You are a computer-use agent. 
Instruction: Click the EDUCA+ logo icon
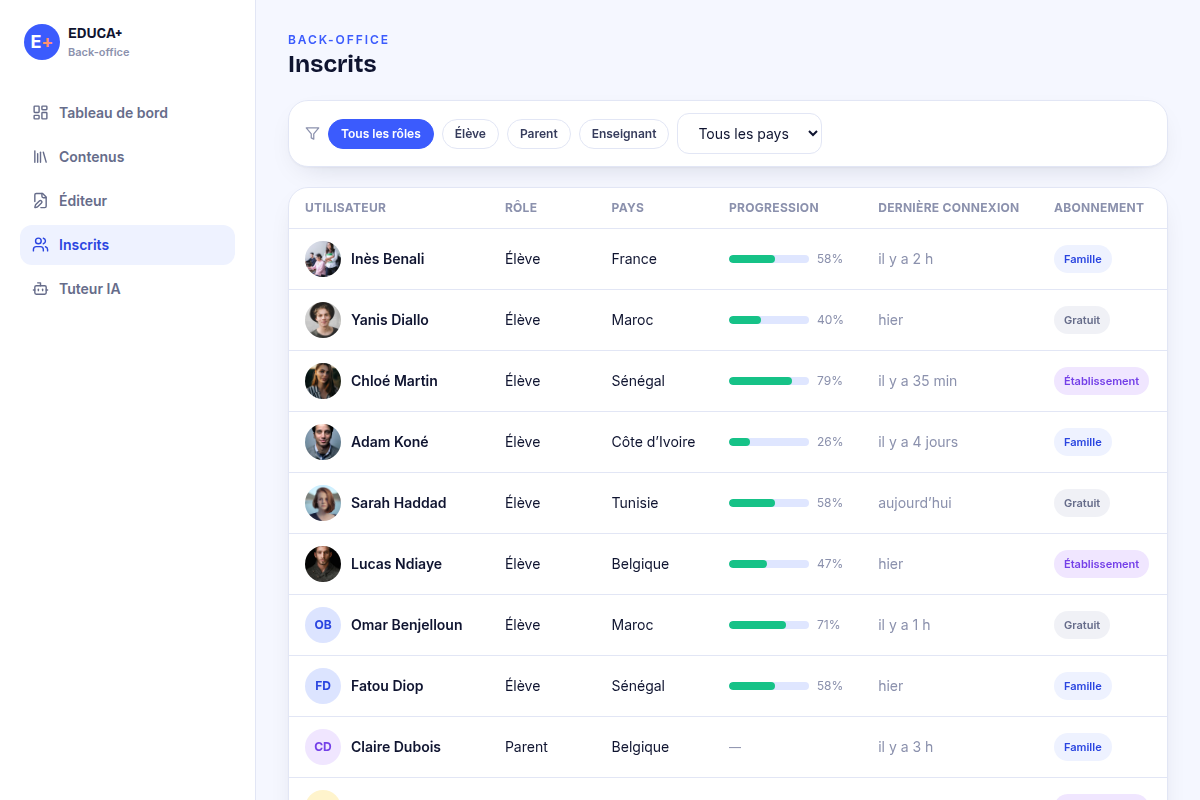point(42,42)
